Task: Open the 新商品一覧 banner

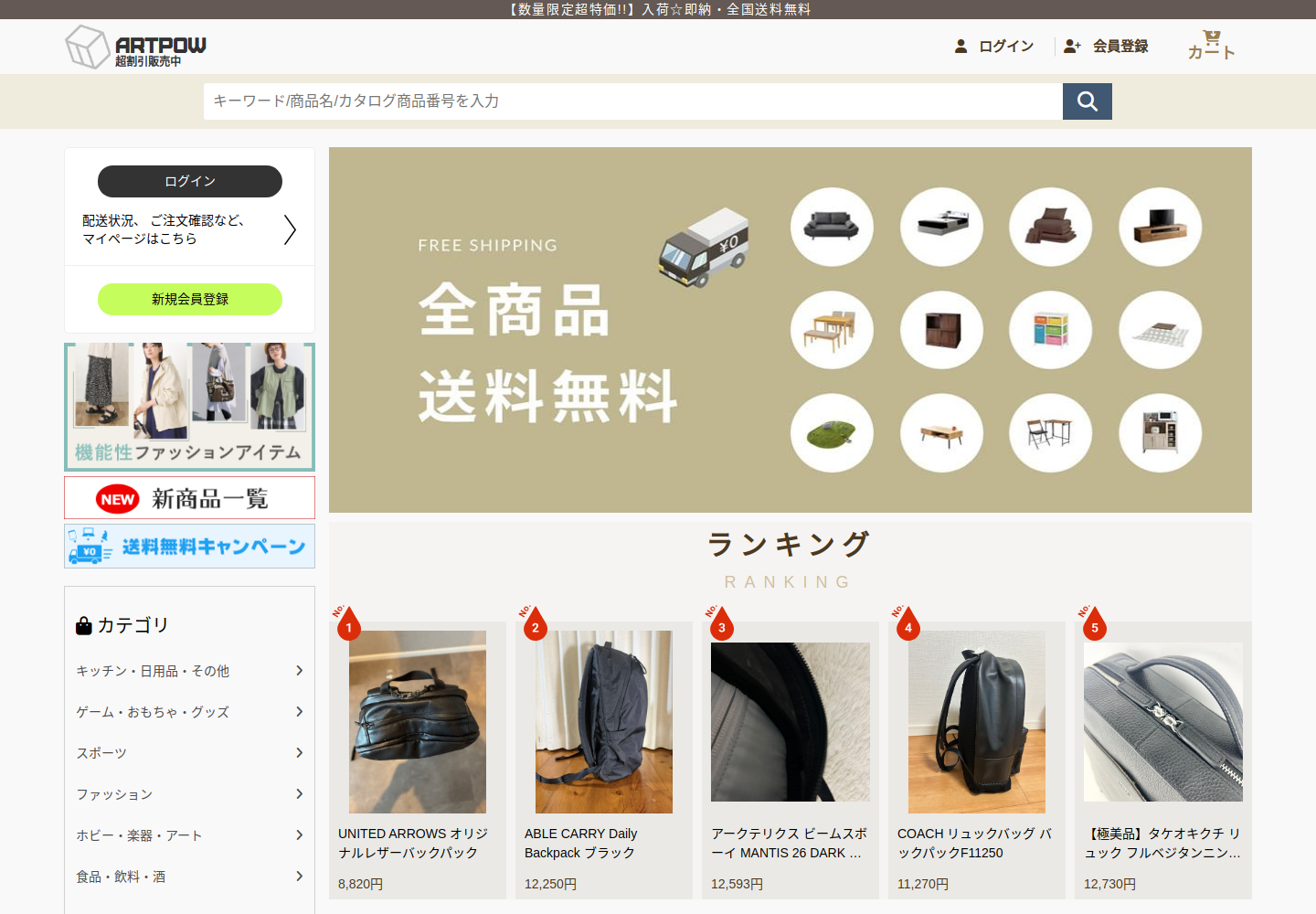Action: (x=190, y=498)
